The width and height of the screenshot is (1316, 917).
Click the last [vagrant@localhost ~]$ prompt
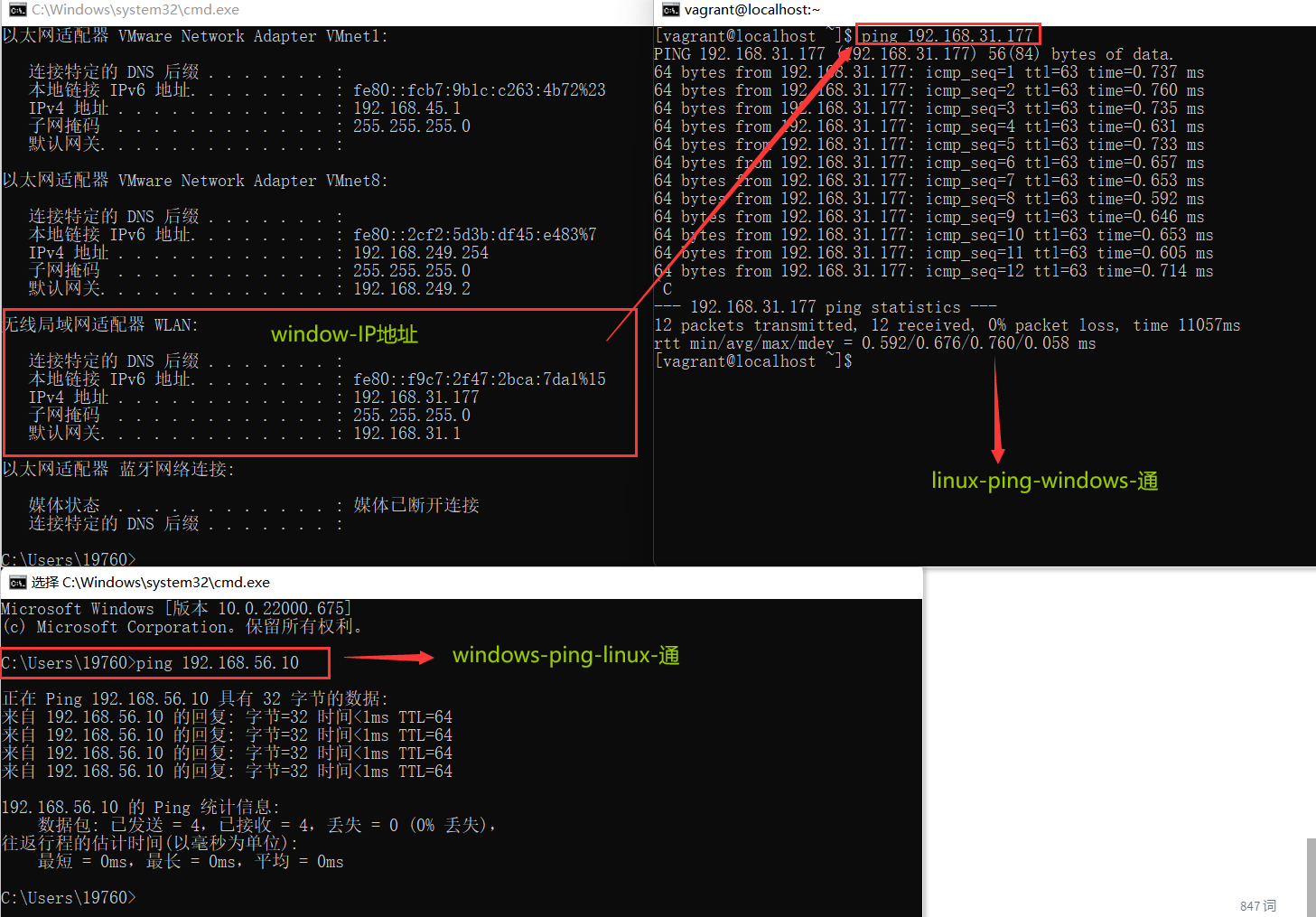click(753, 361)
